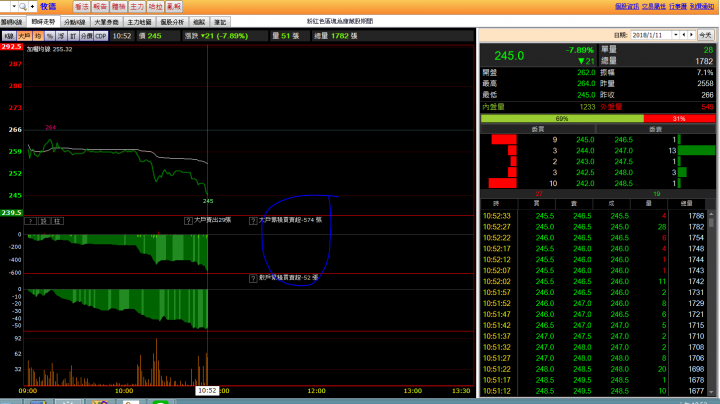Viewport: 720px width, 404px height.
Task: Click the 委買 column header
Action: 538,129
